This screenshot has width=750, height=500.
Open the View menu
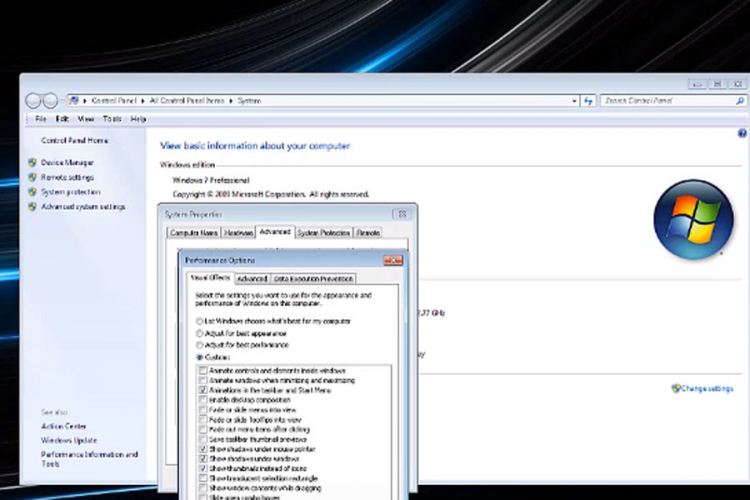(86, 119)
